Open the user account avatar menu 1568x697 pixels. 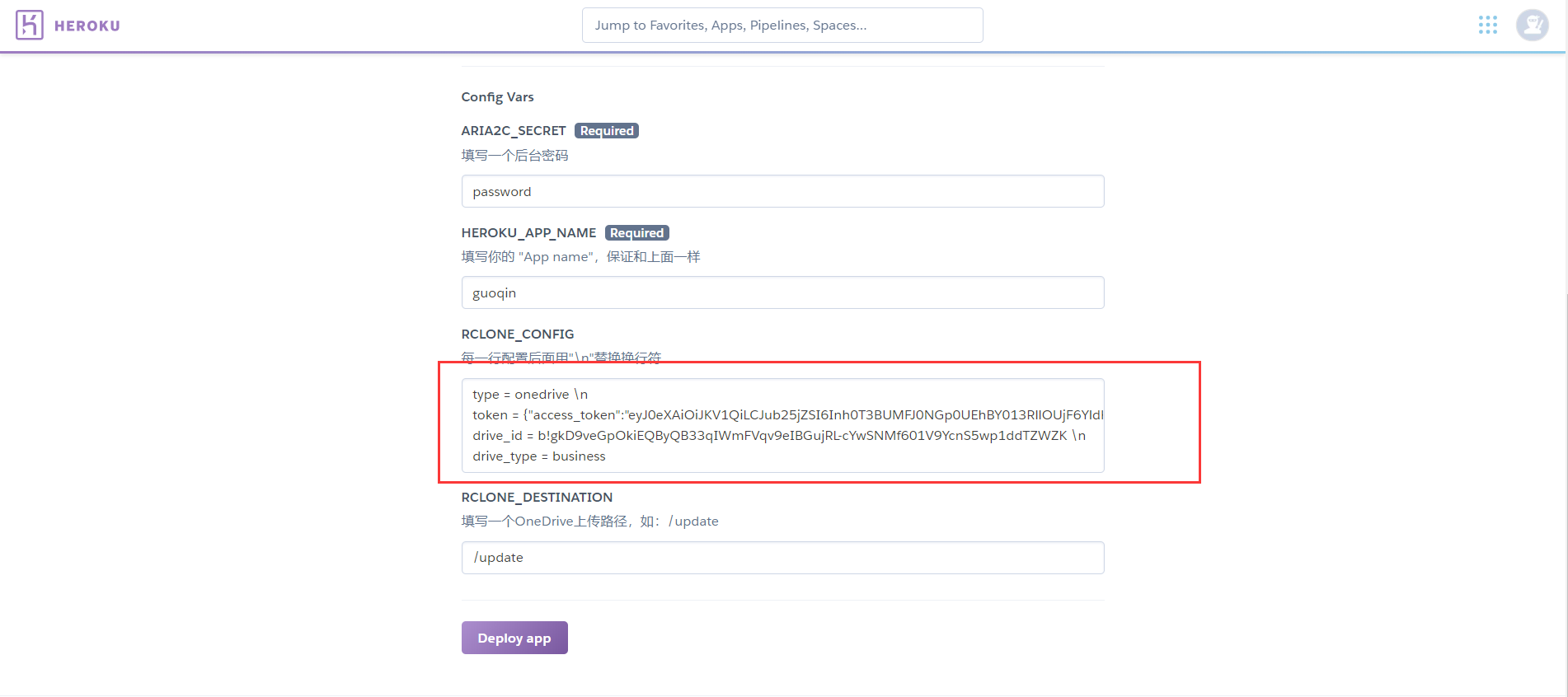pos(1532,26)
